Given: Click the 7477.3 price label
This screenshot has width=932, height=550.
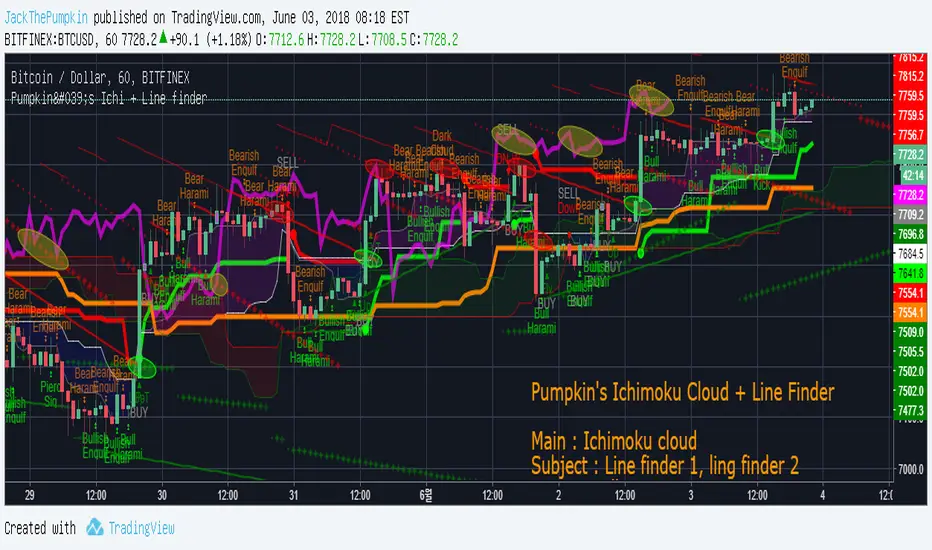Looking at the screenshot, I should (x=910, y=410).
